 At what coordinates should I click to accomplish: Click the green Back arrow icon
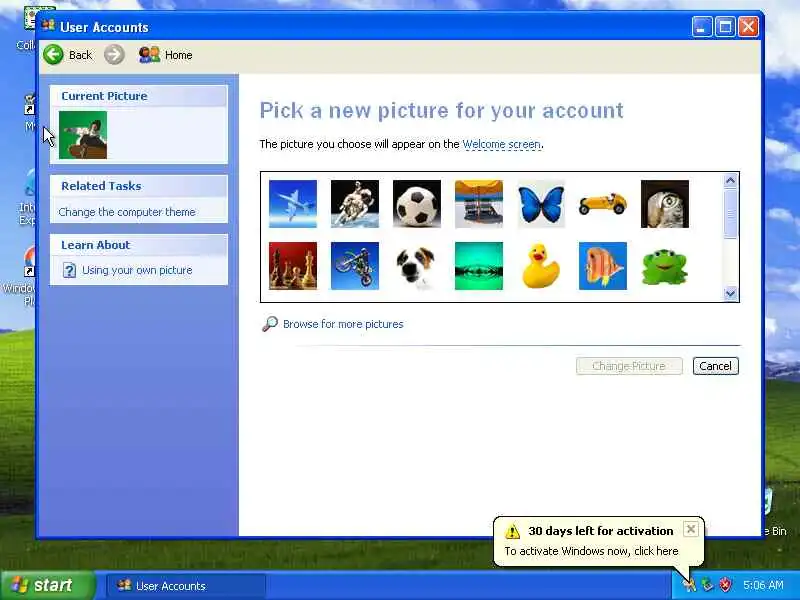54,55
